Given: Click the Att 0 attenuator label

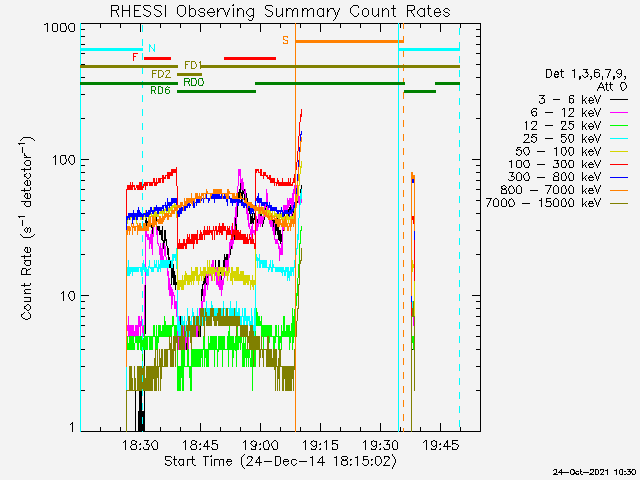Looking at the screenshot, I should pyautogui.click(x=612, y=87).
